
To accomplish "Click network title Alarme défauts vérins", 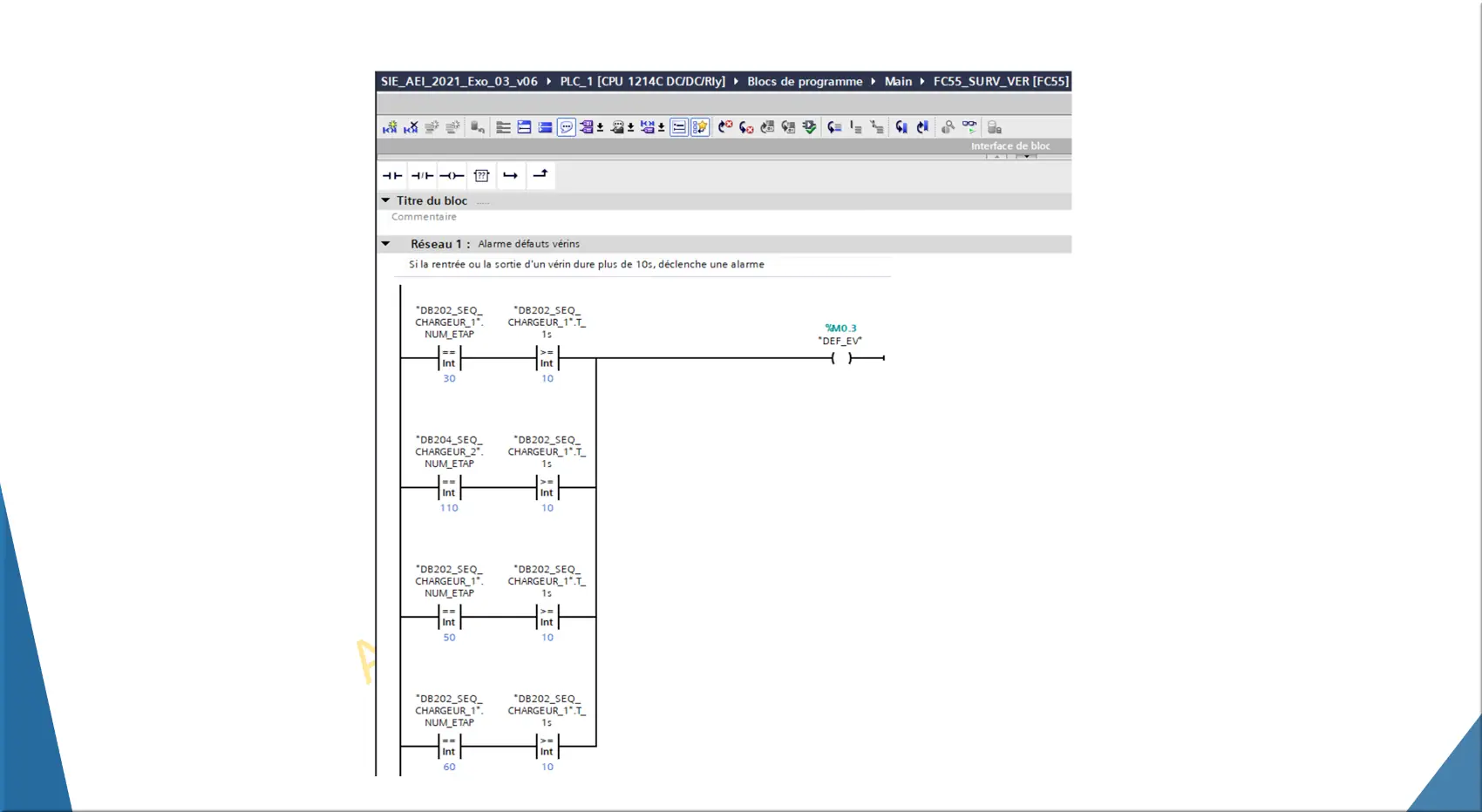I will coord(528,244).
